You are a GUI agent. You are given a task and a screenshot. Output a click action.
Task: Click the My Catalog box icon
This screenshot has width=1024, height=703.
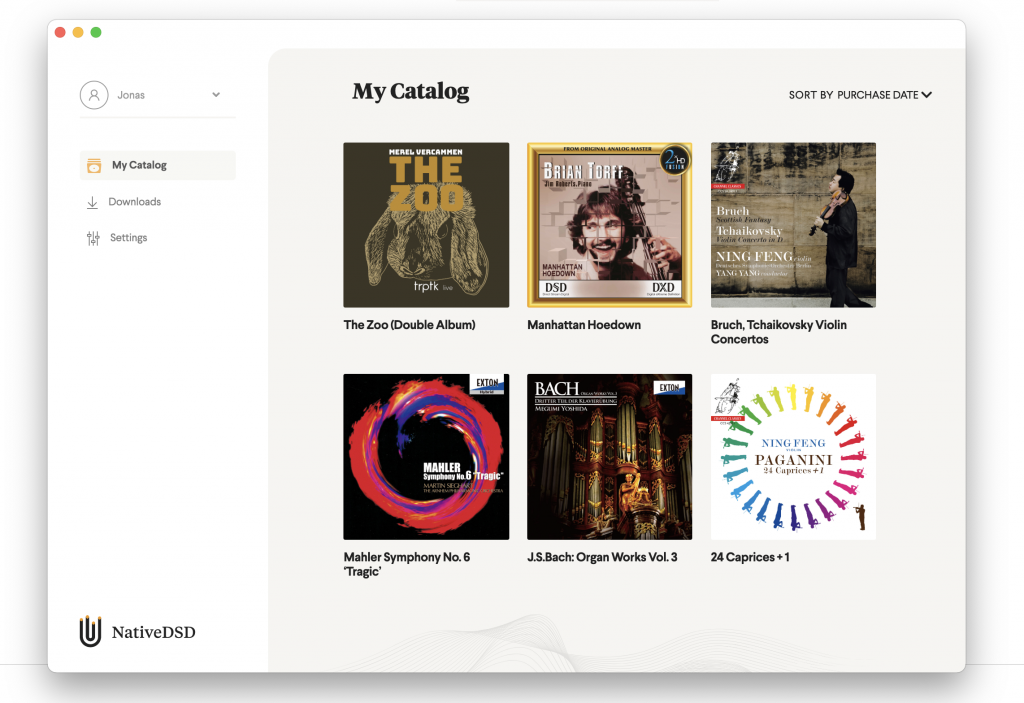pyautogui.click(x=94, y=165)
